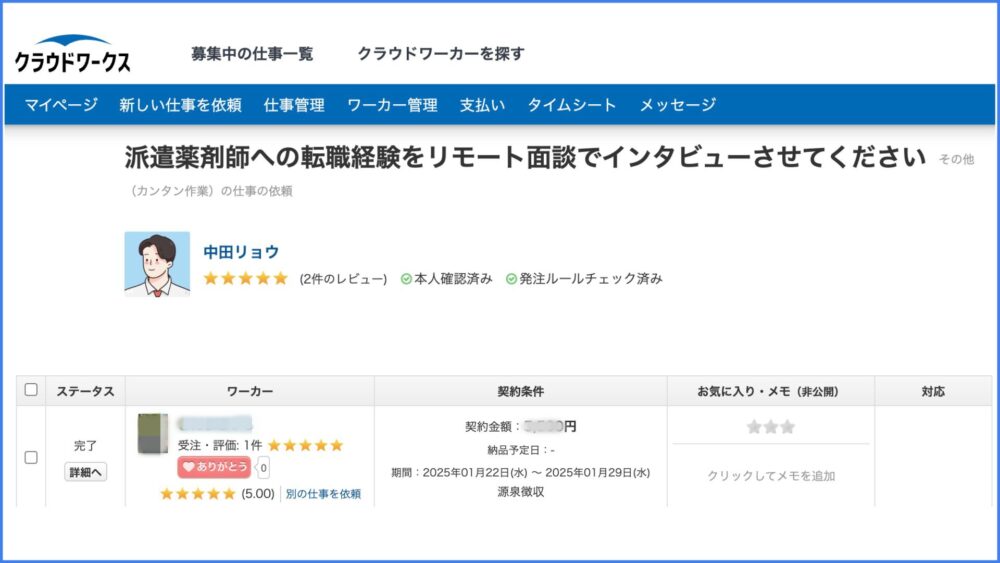Screen dimensions: 1000x563
Task: Click the pink ありがとう heart button
Action: (x=214, y=467)
